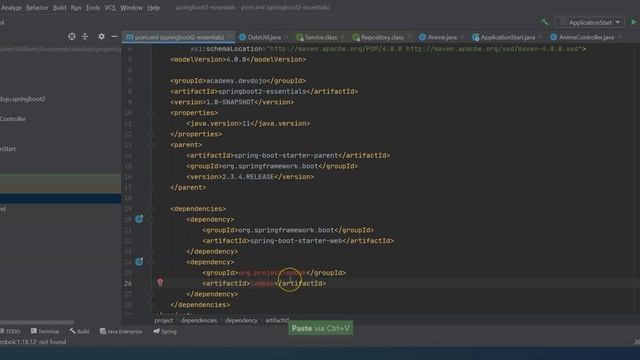This screenshot has height=360, width=640.
Task: Select the 'dojo.springboot2' package in project tree
Action: point(23,99)
